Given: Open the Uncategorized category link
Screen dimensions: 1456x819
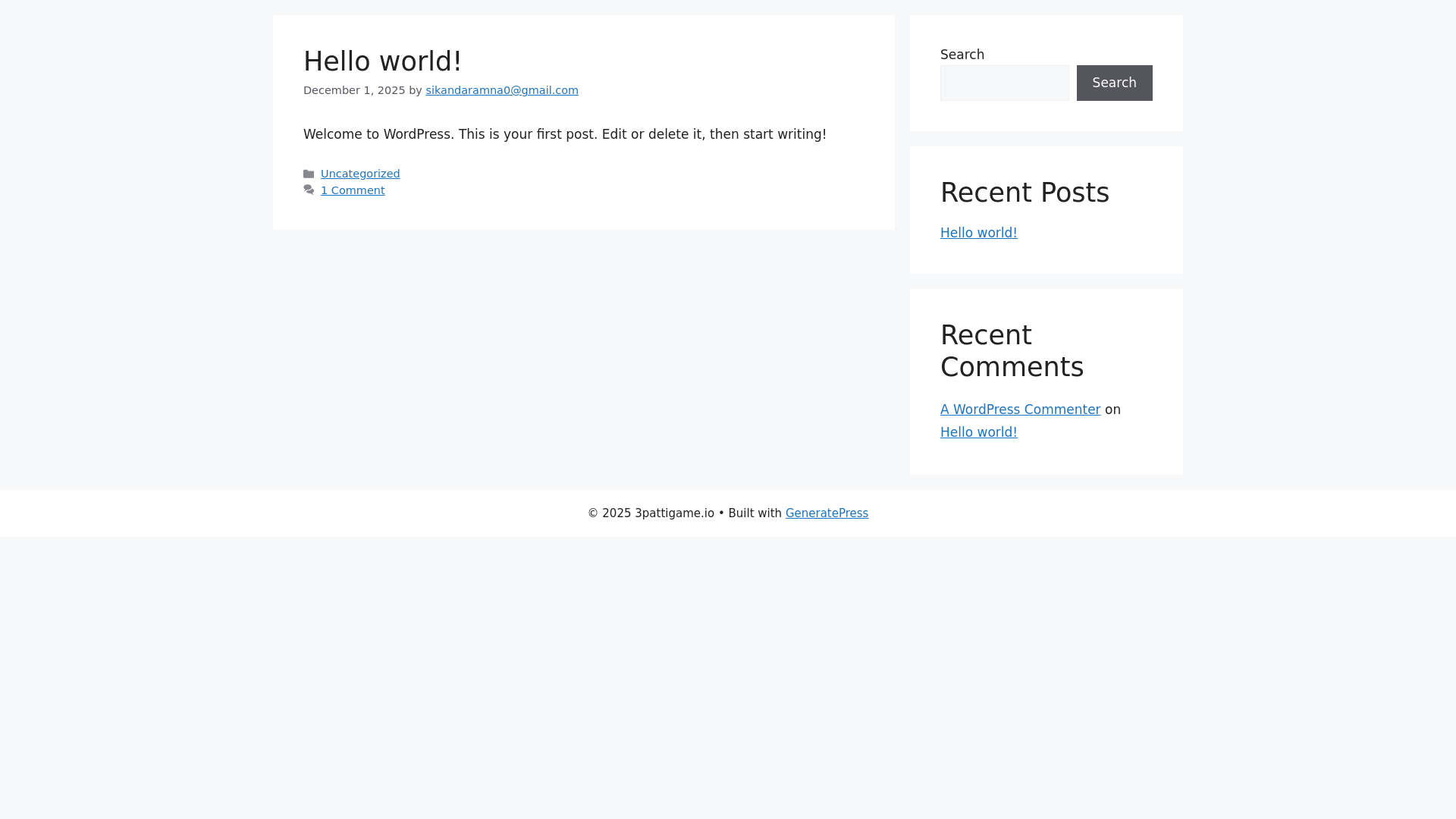Looking at the screenshot, I should pos(359,174).
